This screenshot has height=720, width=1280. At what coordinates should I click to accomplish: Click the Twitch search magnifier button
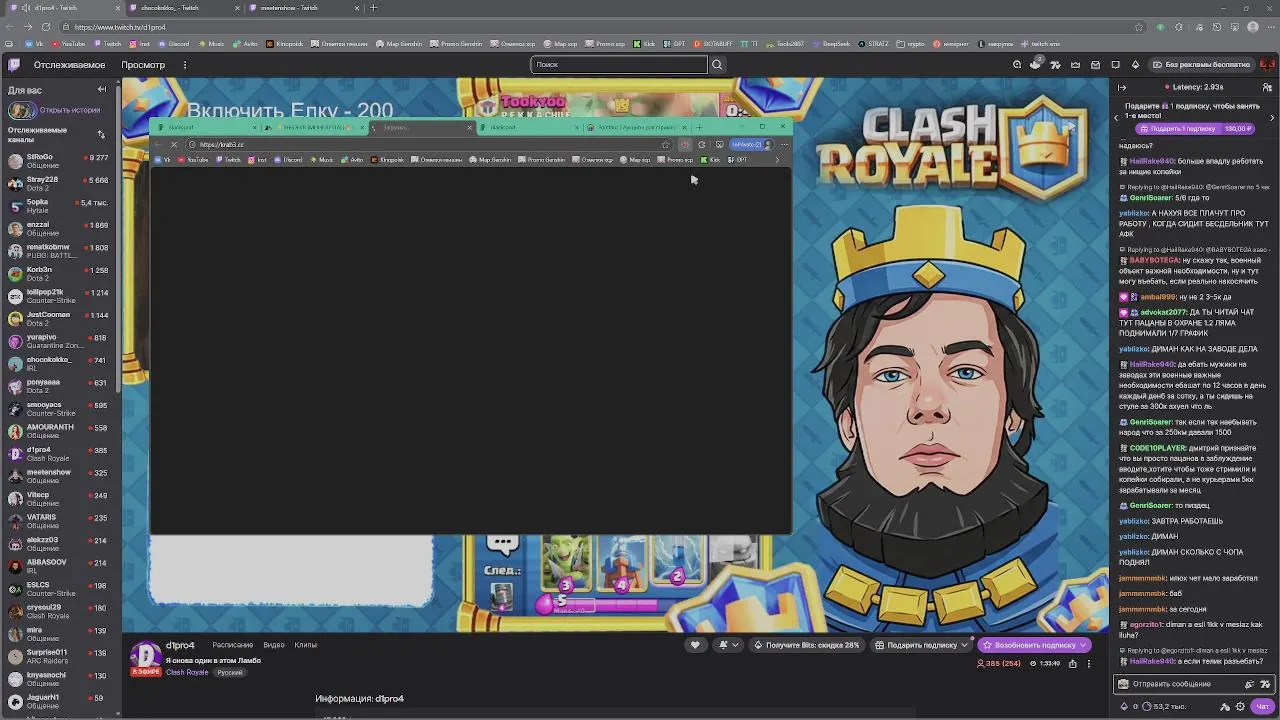[717, 65]
